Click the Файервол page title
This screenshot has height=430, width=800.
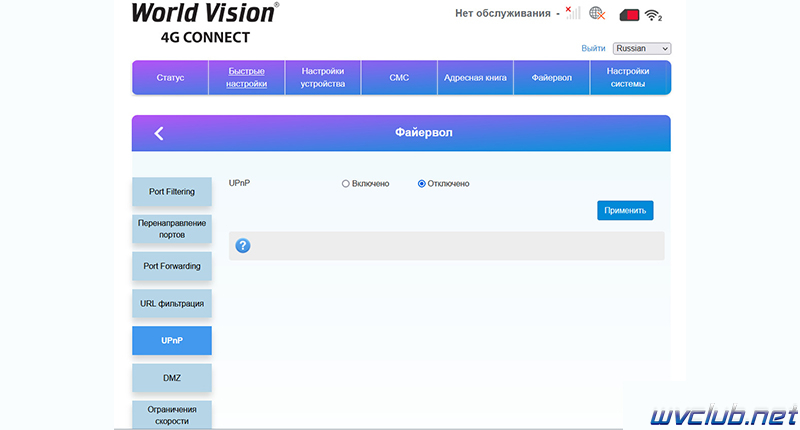coord(423,133)
